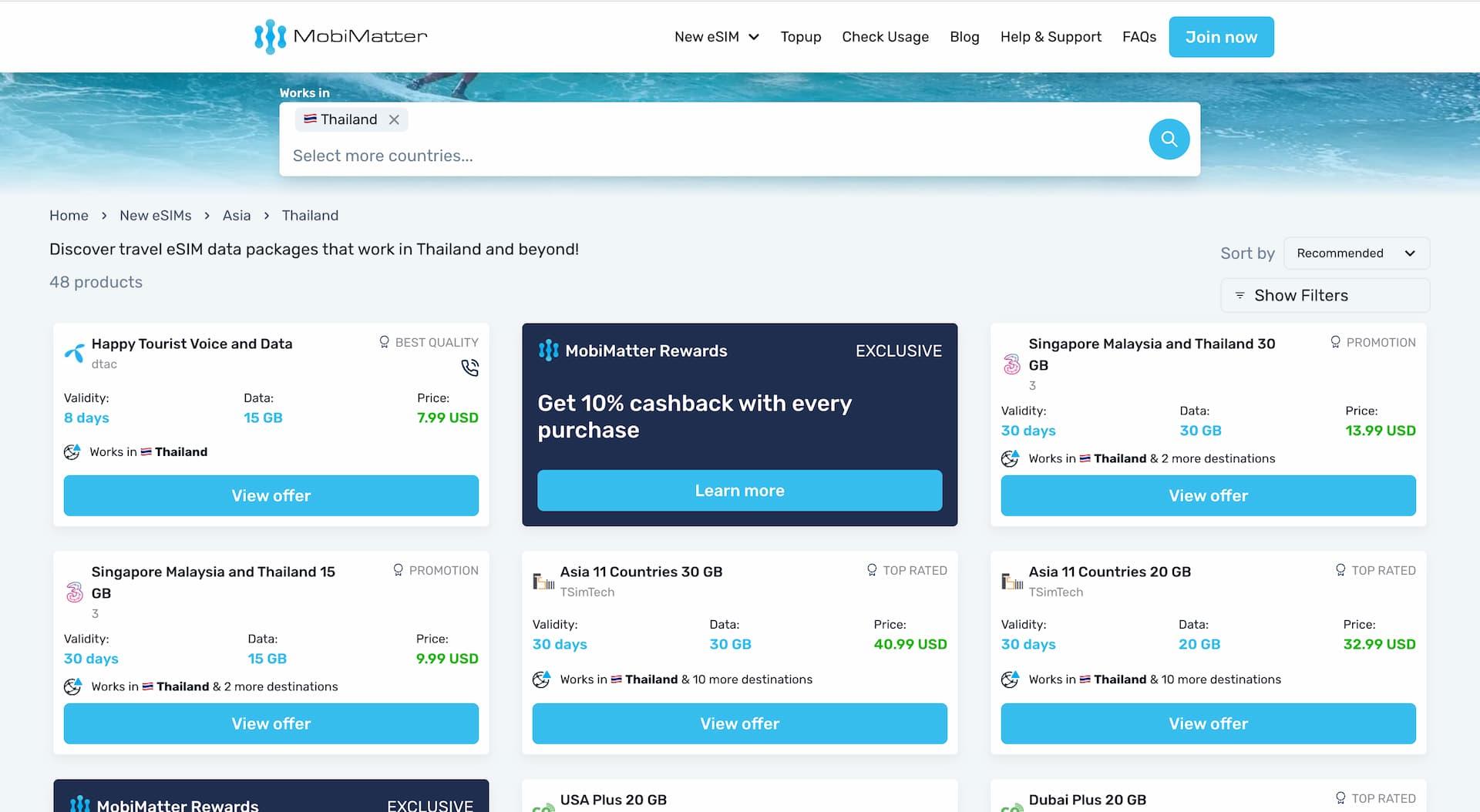Click the filter icon beside Show Filters
Screen dimensions: 1480x812
[1239, 296]
